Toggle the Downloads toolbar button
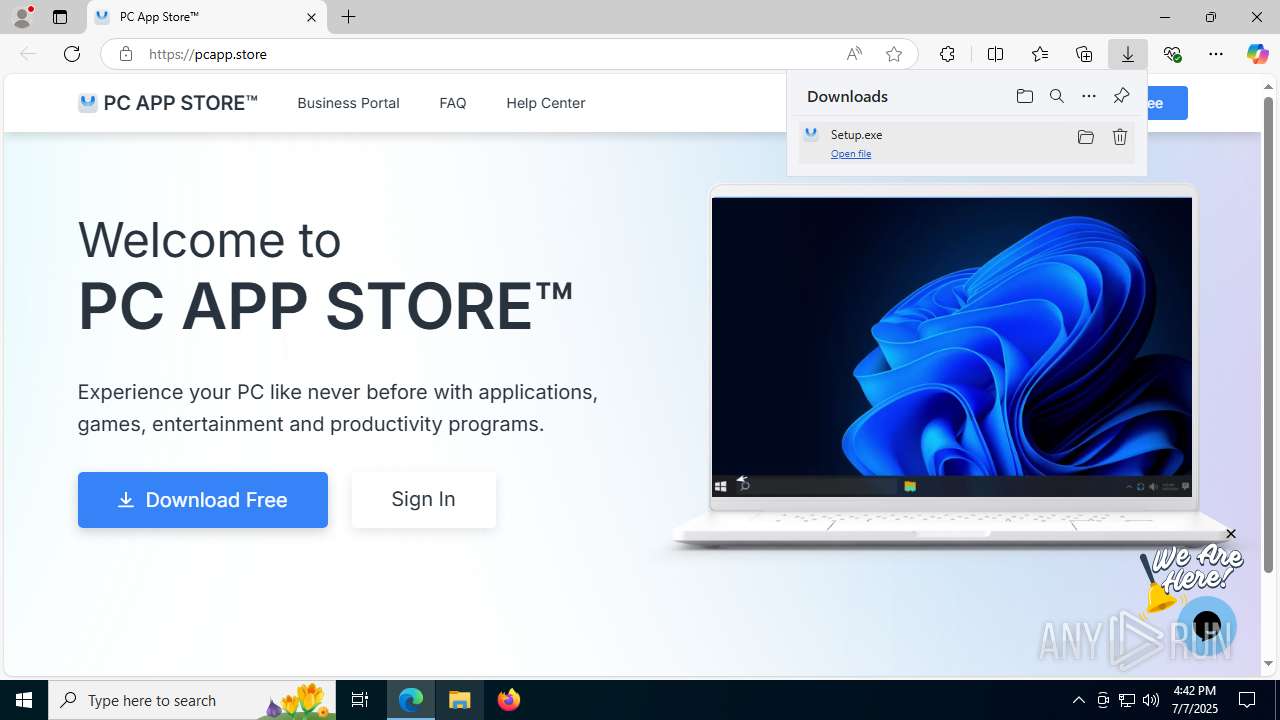 click(1128, 54)
